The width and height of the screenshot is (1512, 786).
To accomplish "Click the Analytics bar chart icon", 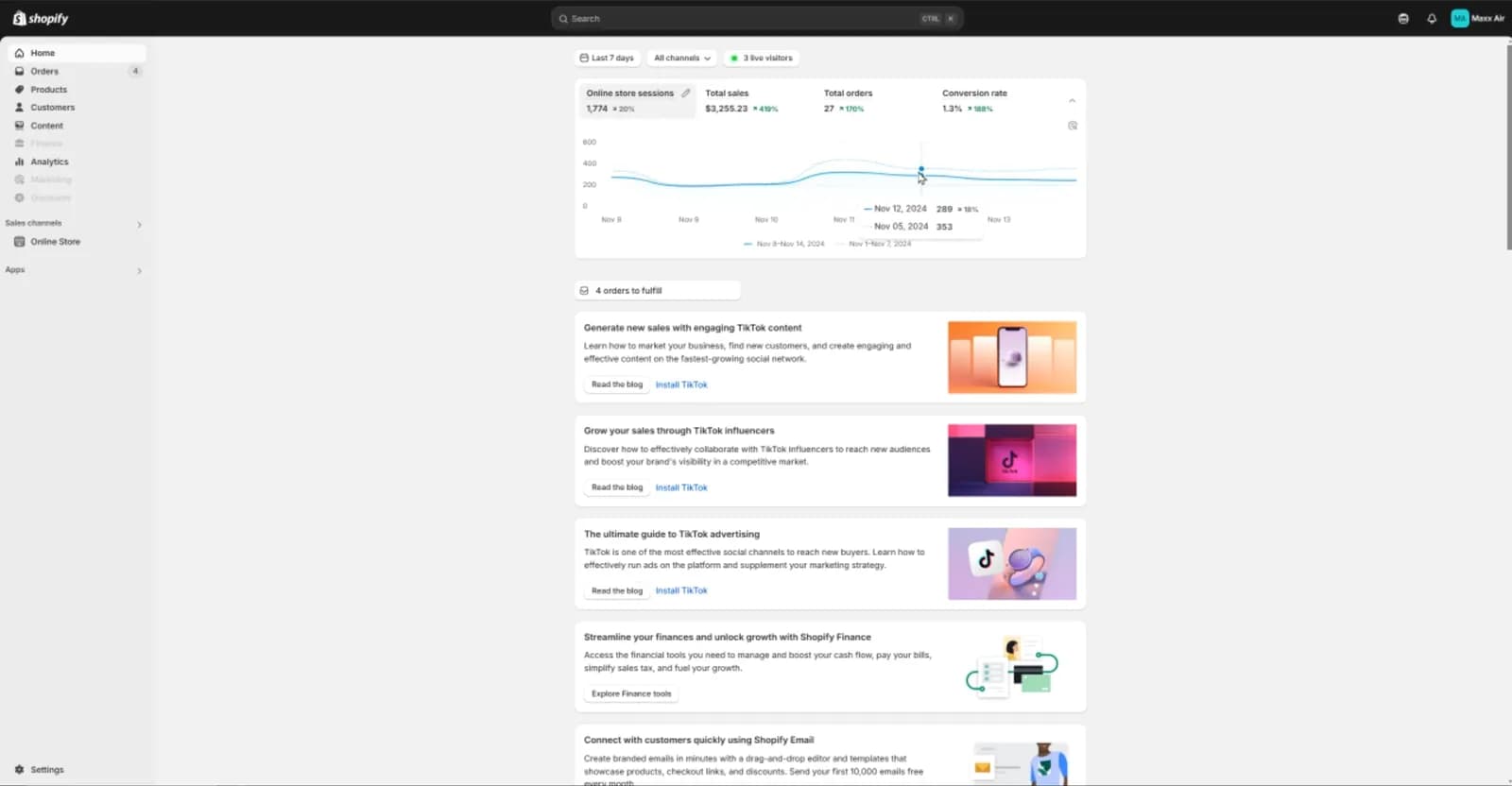I will (x=20, y=162).
